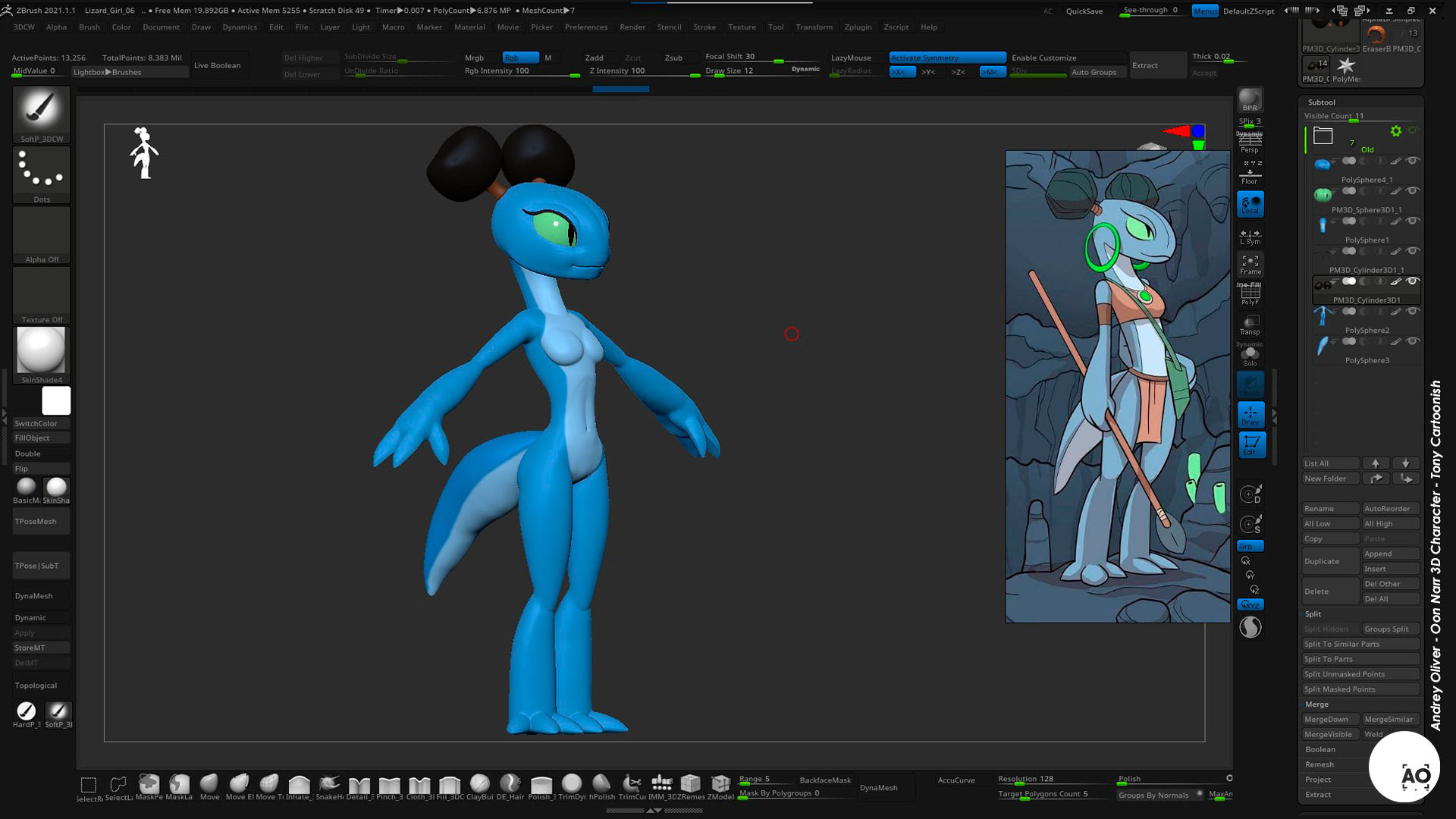Collapse the Old subtool folder

point(1323,136)
